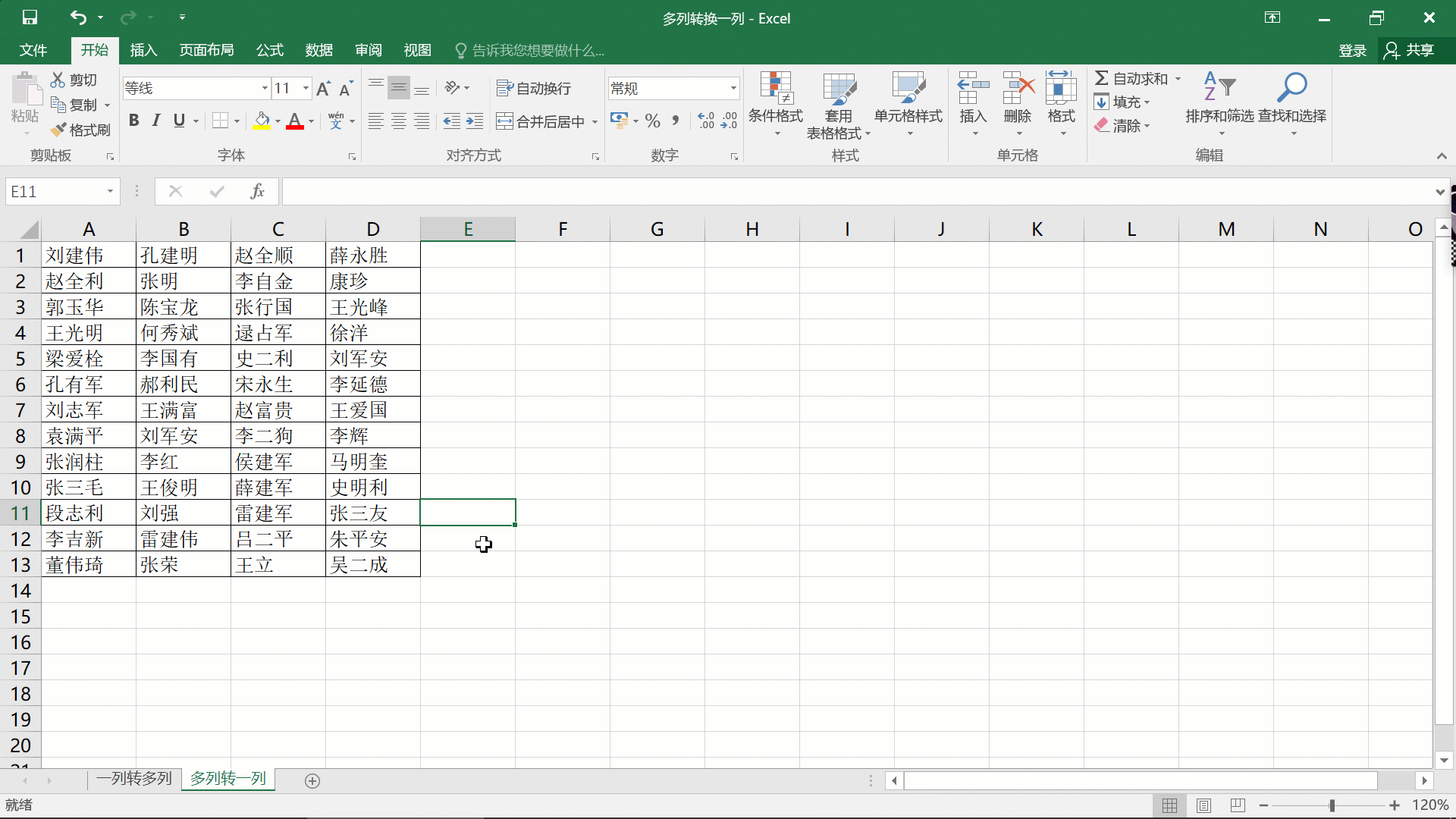The height and width of the screenshot is (819, 1456).
Task: Click the text orientation icon
Action: click(453, 88)
